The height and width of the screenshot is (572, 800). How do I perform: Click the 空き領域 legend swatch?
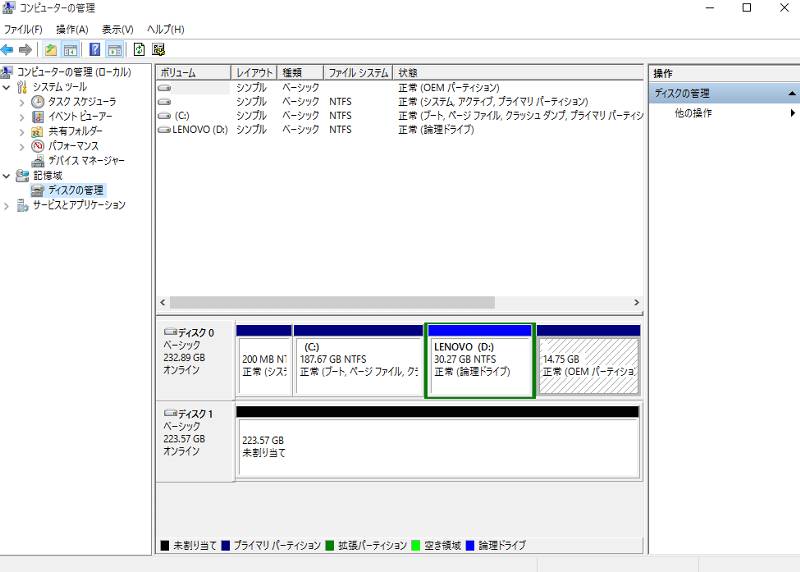(x=415, y=545)
